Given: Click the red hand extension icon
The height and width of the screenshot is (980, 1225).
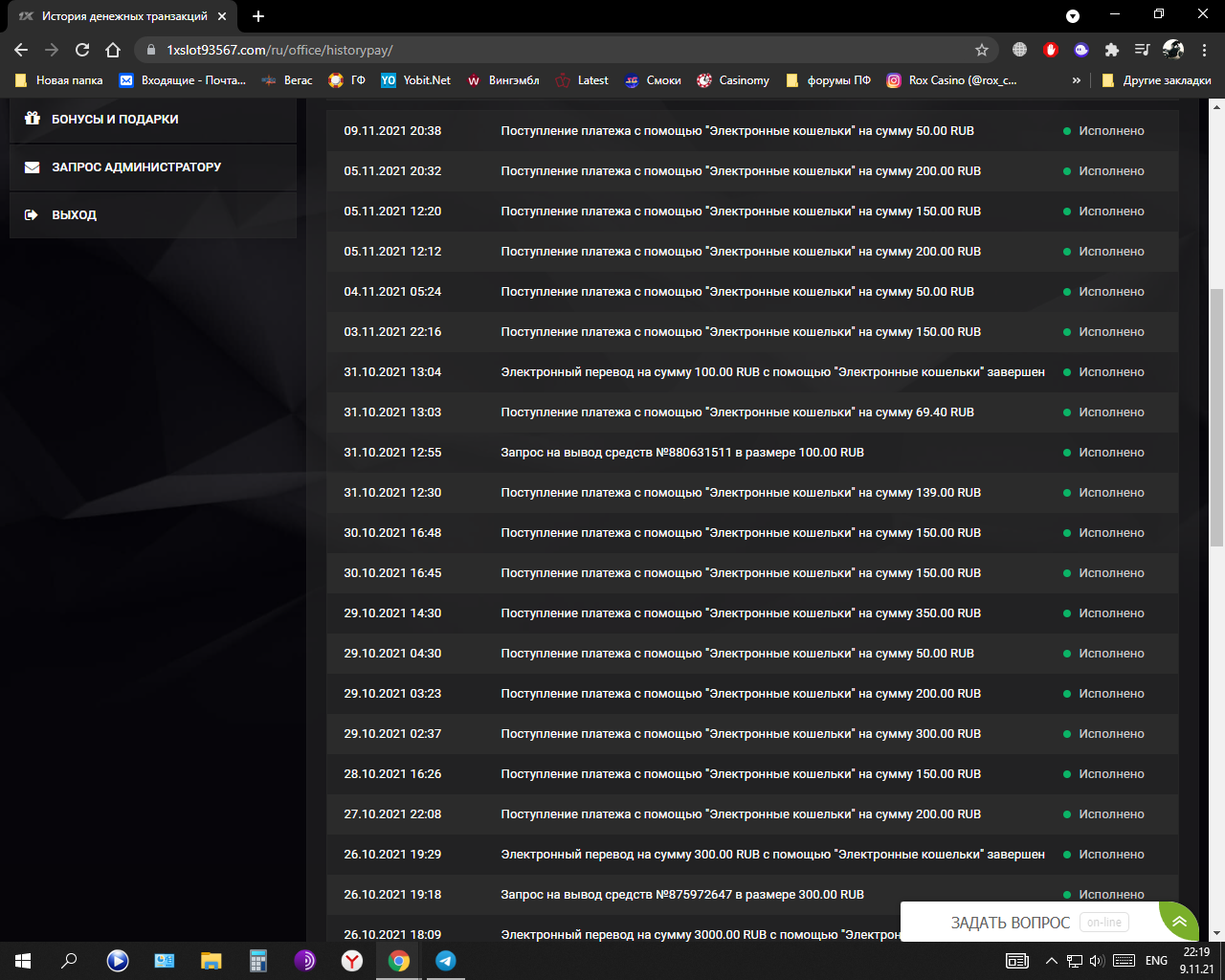Looking at the screenshot, I should [1050, 50].
